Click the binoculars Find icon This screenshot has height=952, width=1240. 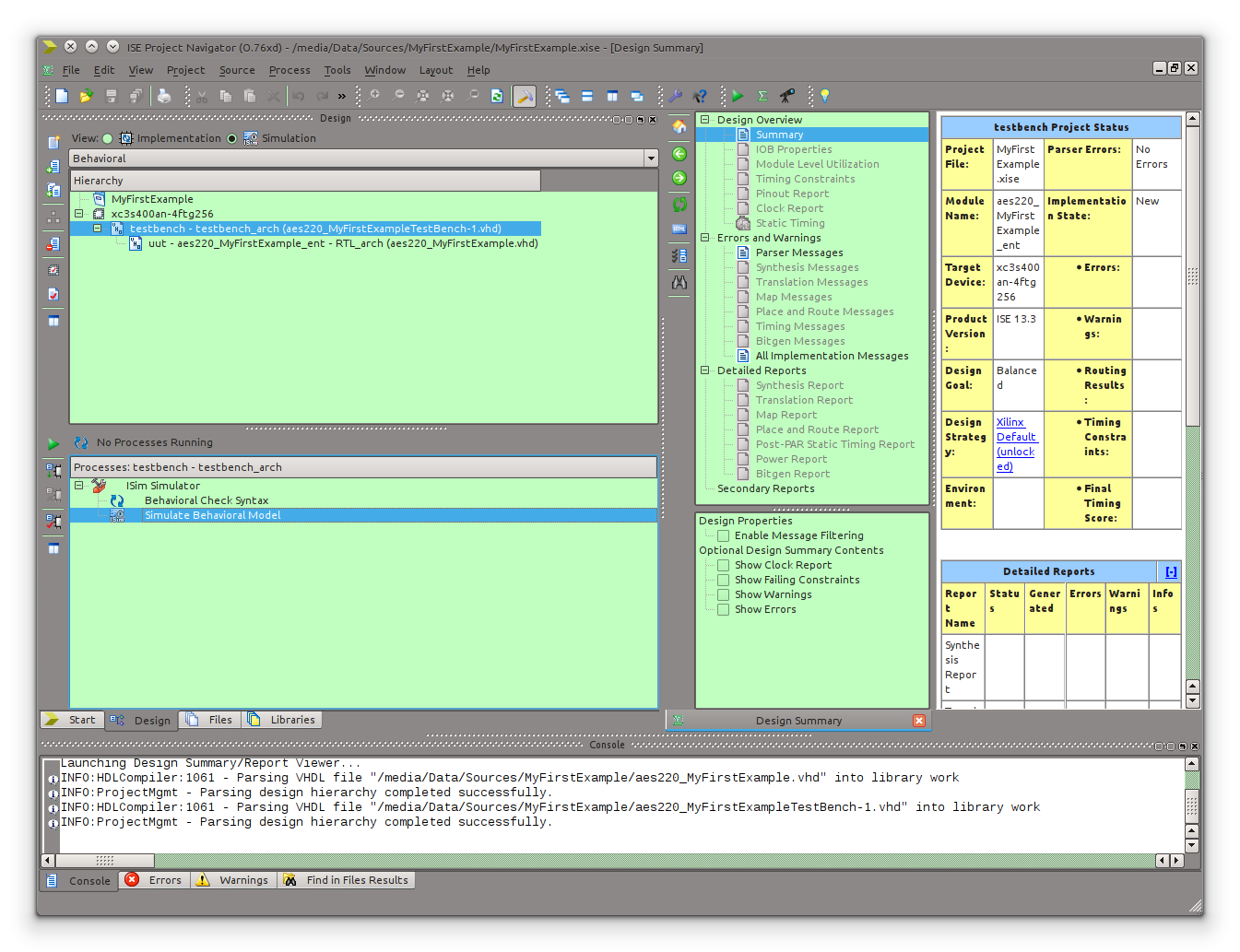coord(679,282)
